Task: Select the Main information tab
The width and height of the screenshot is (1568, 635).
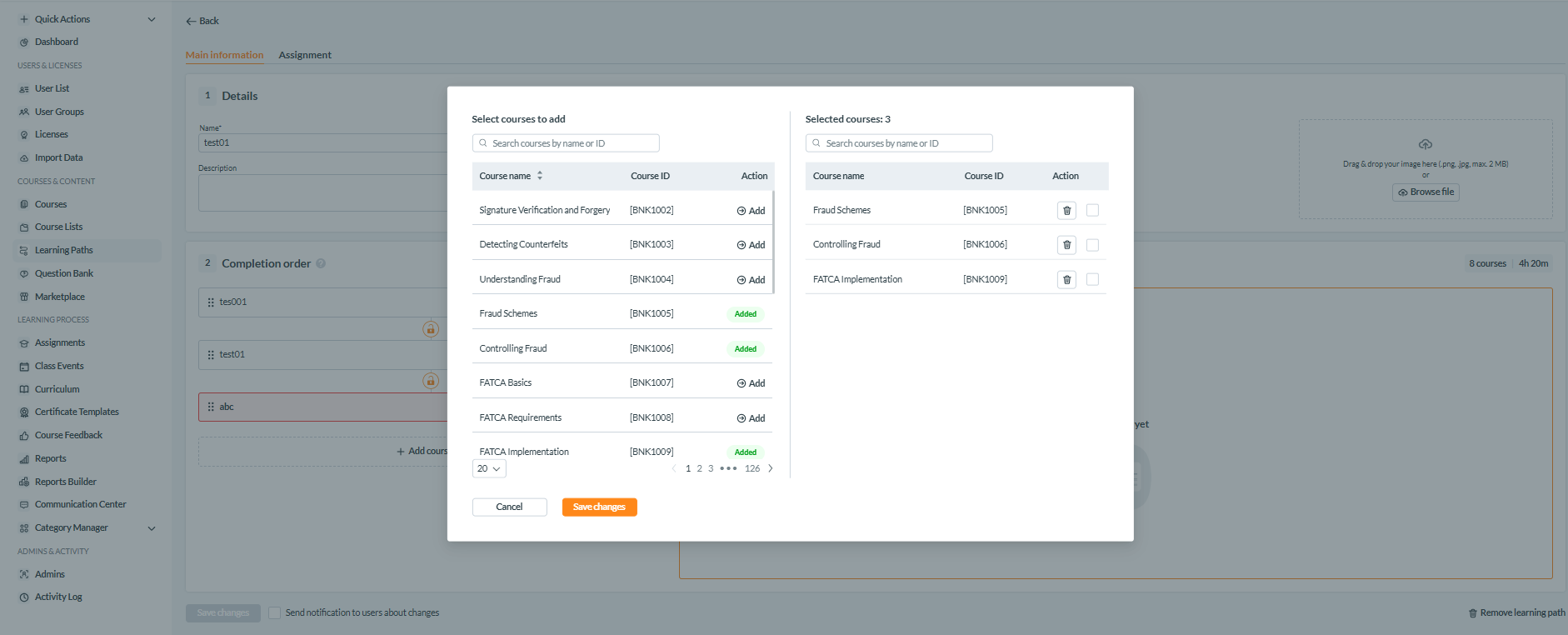Action: [x=224, y=55]
